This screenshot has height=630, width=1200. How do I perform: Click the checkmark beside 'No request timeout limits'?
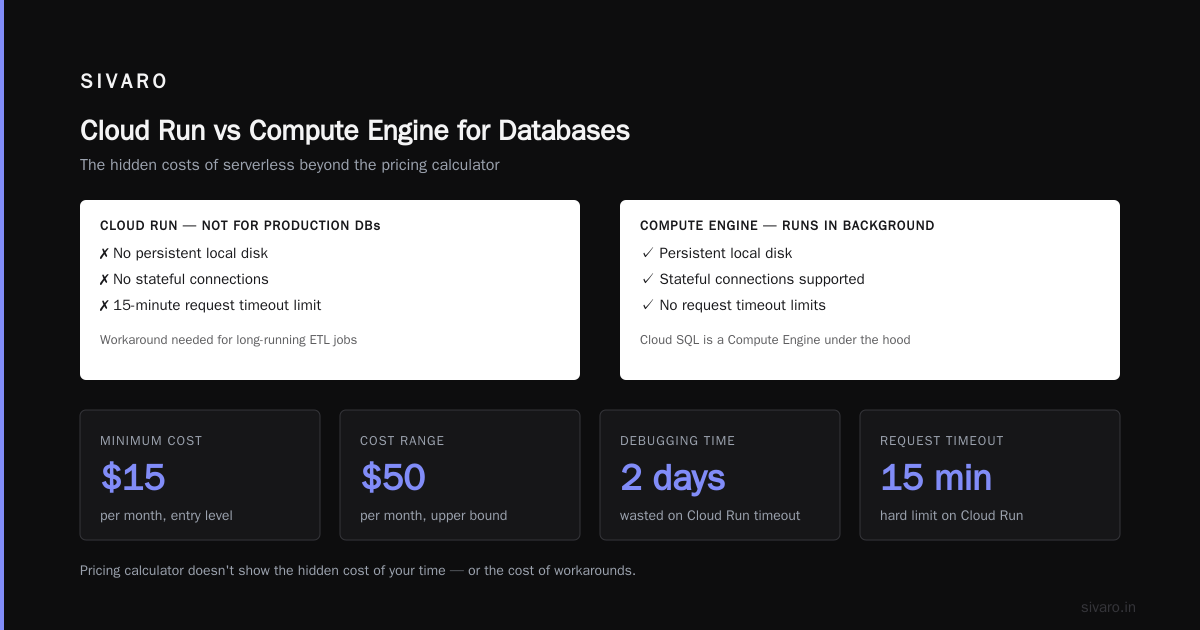[648, 306]
